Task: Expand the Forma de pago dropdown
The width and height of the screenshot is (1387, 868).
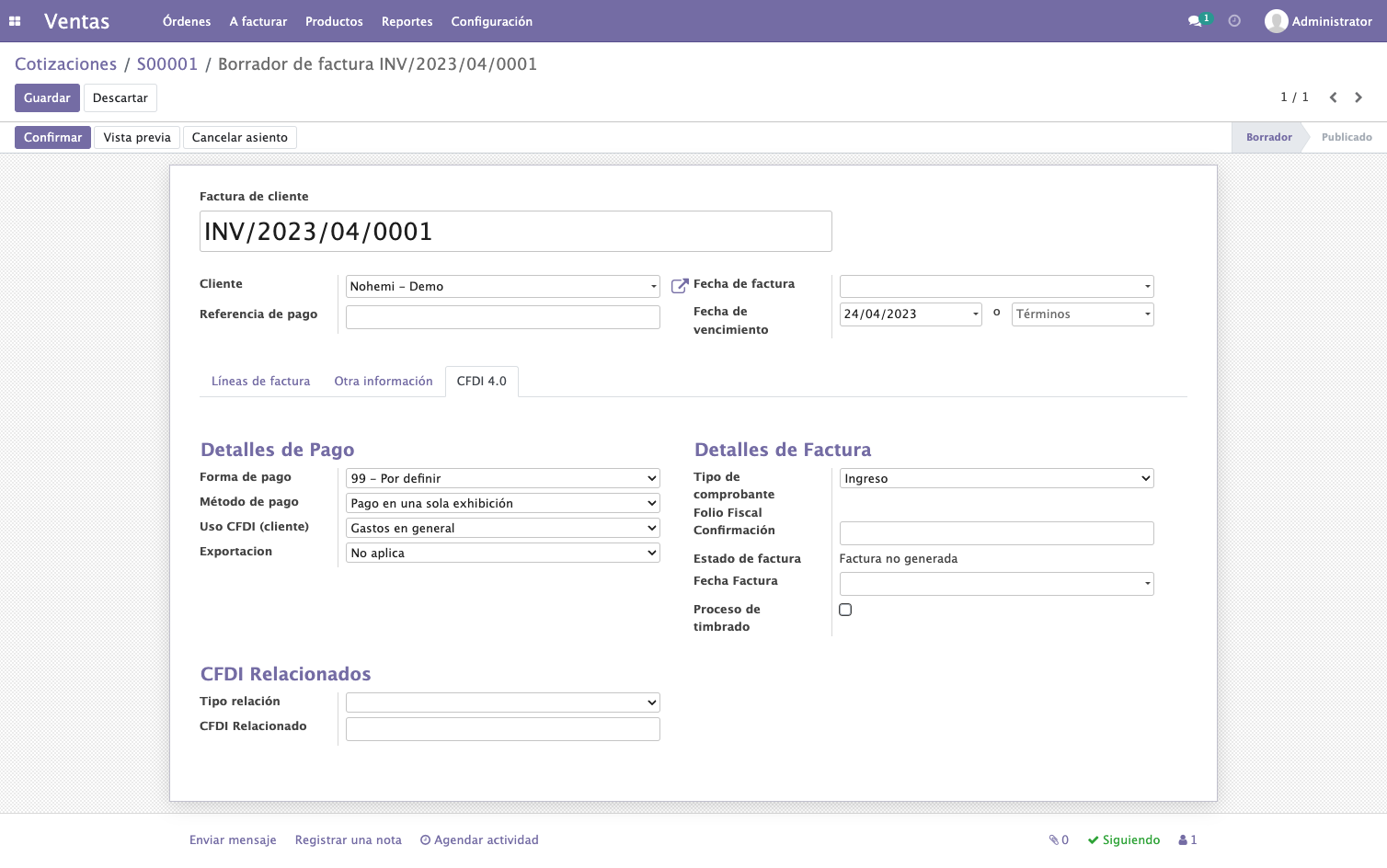Action: pos(503,478)
